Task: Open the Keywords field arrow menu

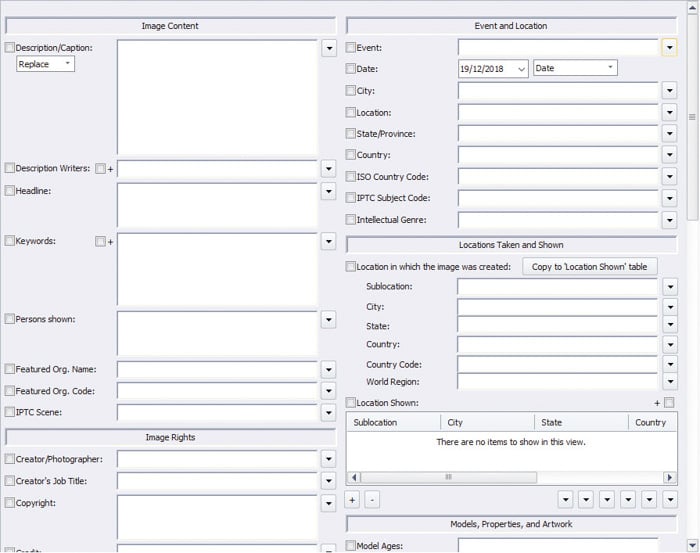Action: (x=329, y=241)
